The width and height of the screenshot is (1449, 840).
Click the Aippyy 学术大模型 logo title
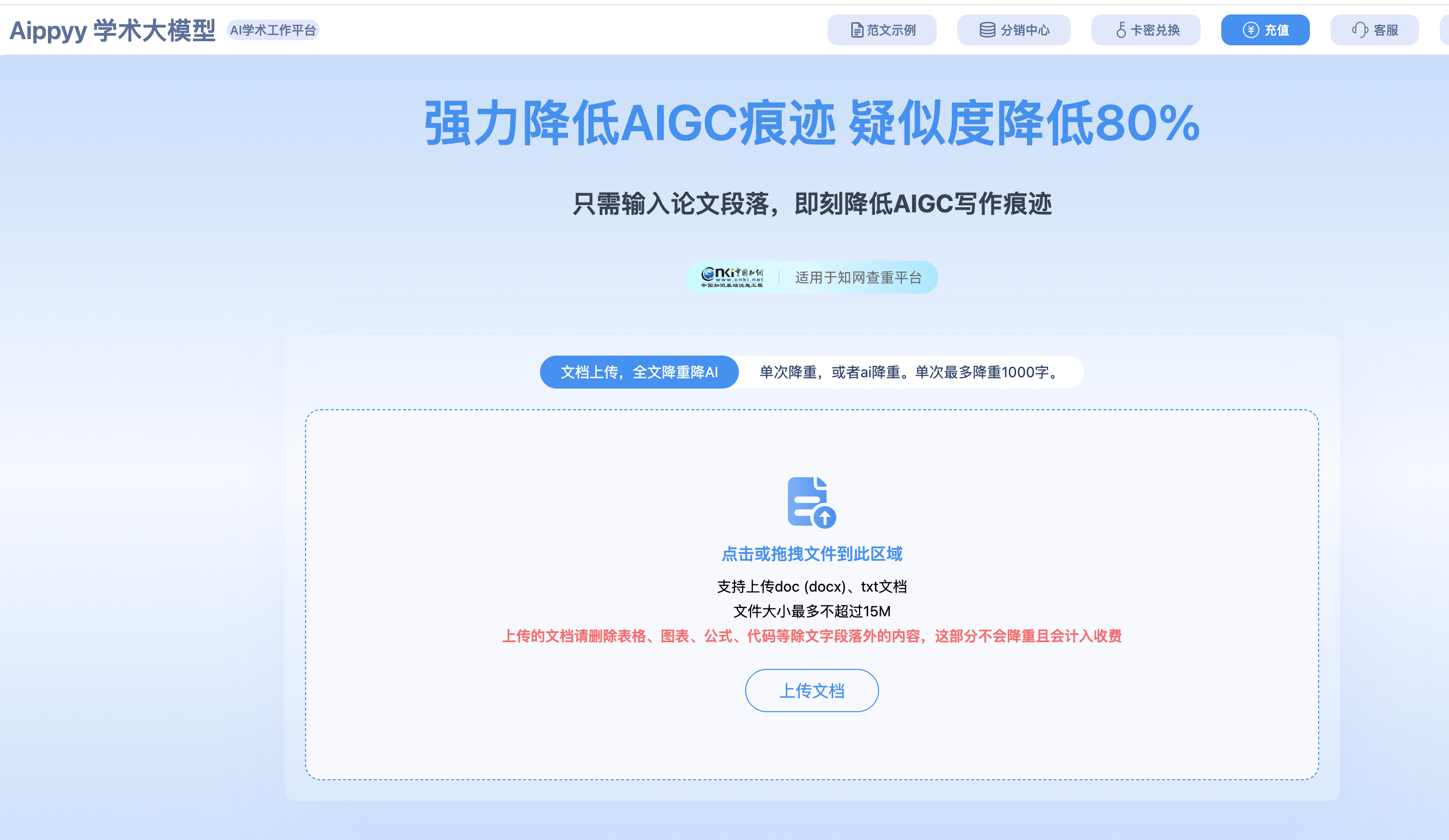tap(113, 30)
